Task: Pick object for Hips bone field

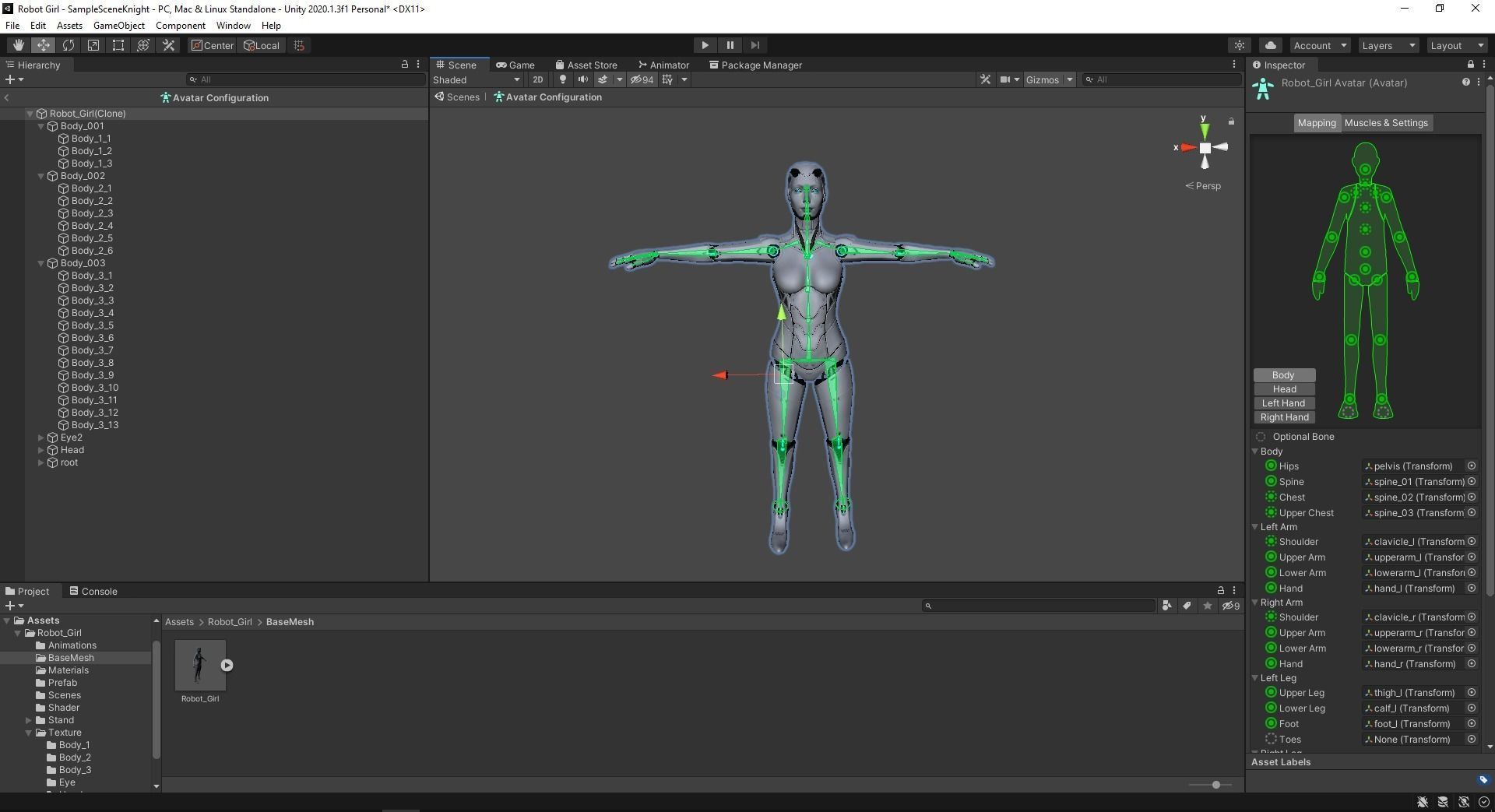Action: tap(1472, 466)
